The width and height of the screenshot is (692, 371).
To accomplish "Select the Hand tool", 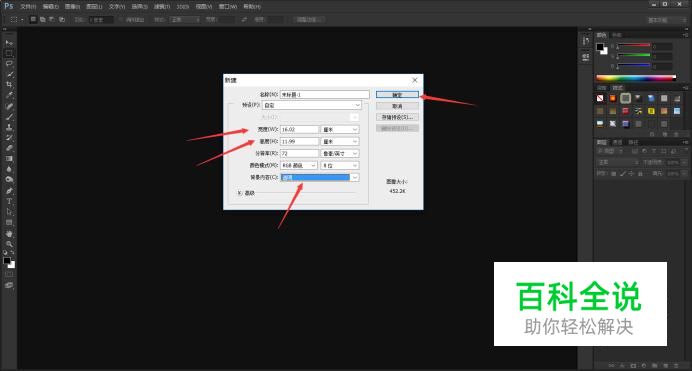I will point(9,234).
